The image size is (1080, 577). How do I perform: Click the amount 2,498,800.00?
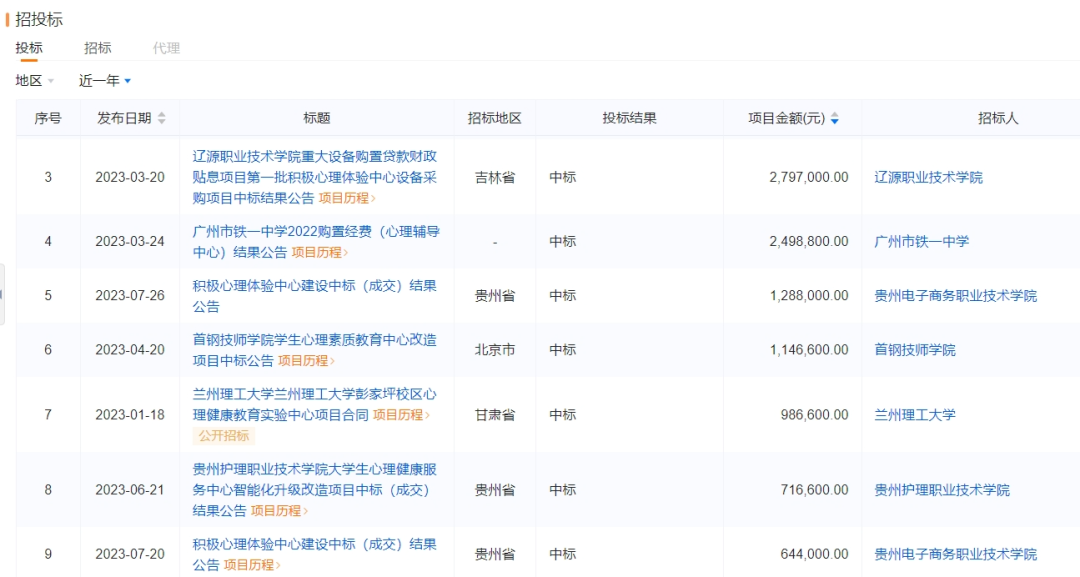pos(809,242)
